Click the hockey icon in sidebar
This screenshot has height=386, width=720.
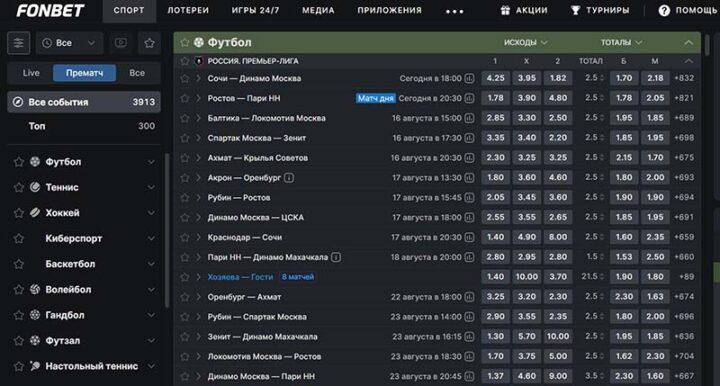click(35, 213)
